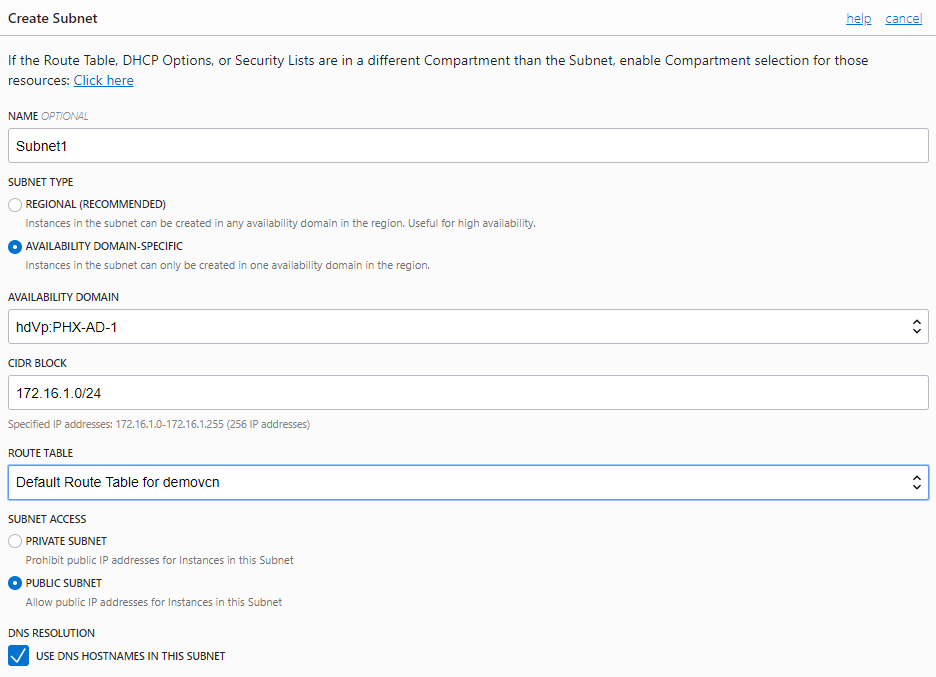Click the Route Table up-down arrow icon
936x677 pixels.
point(916,482)
